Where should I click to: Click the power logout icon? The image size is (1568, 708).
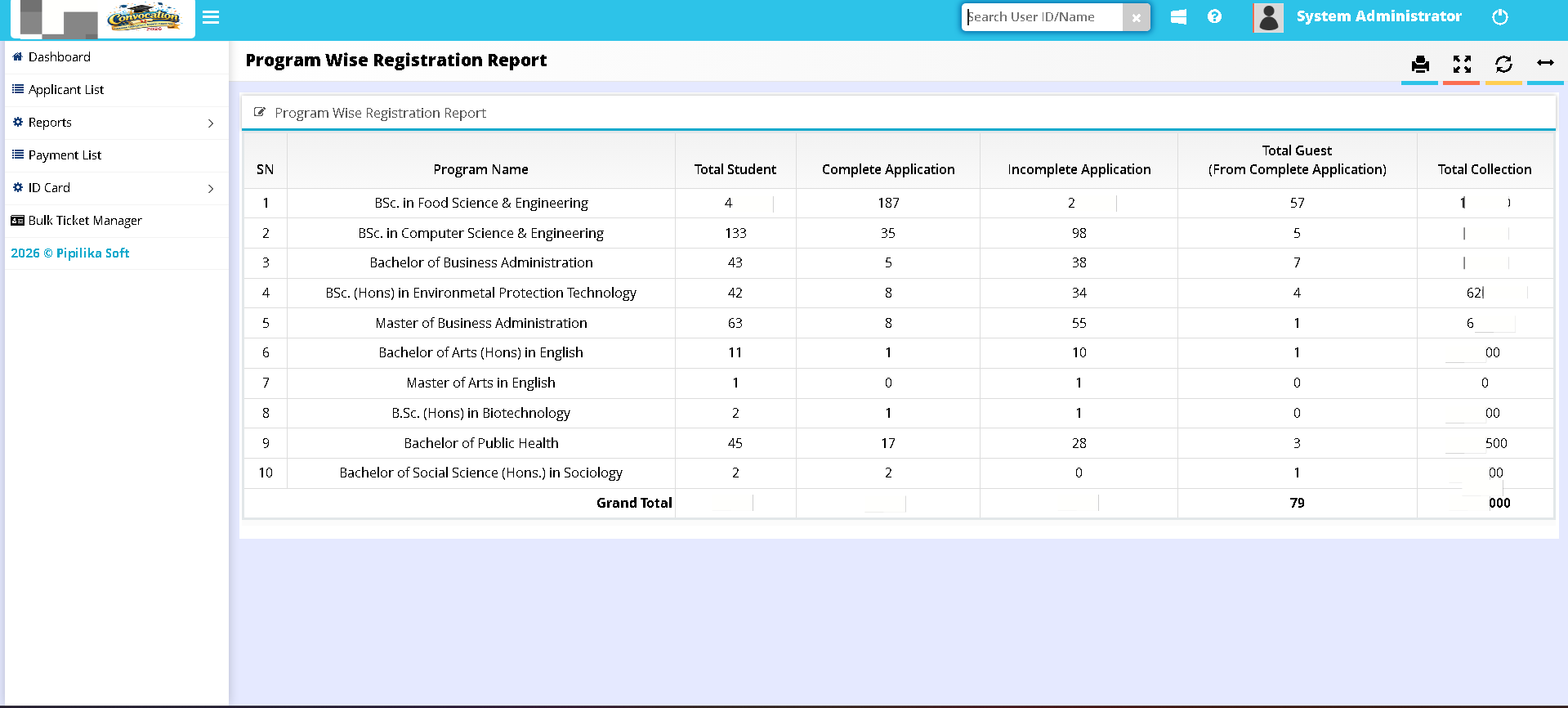click(x=1500, y=17)
